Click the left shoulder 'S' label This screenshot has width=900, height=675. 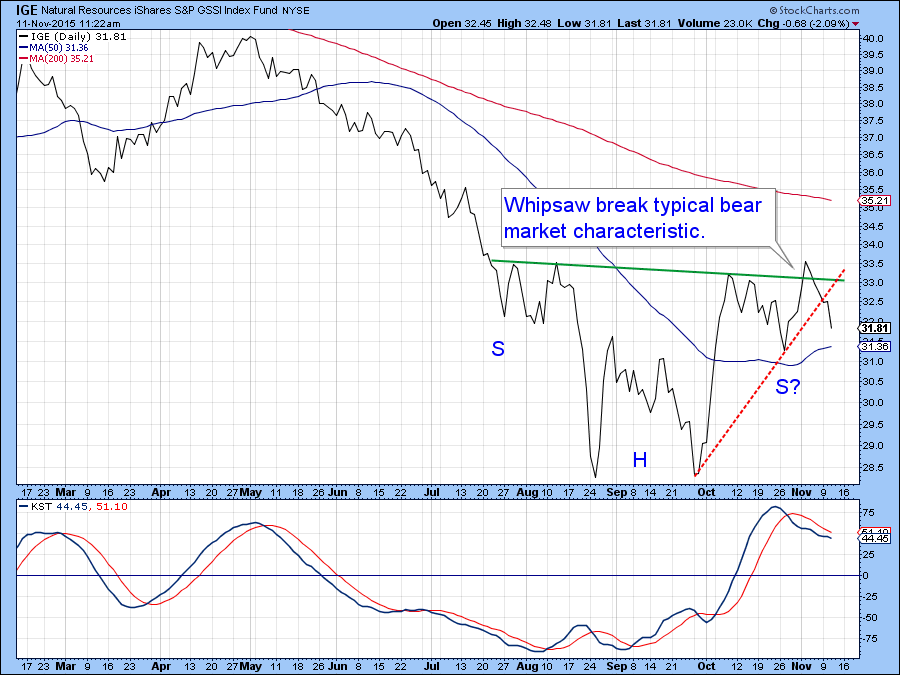coord(498,348)
